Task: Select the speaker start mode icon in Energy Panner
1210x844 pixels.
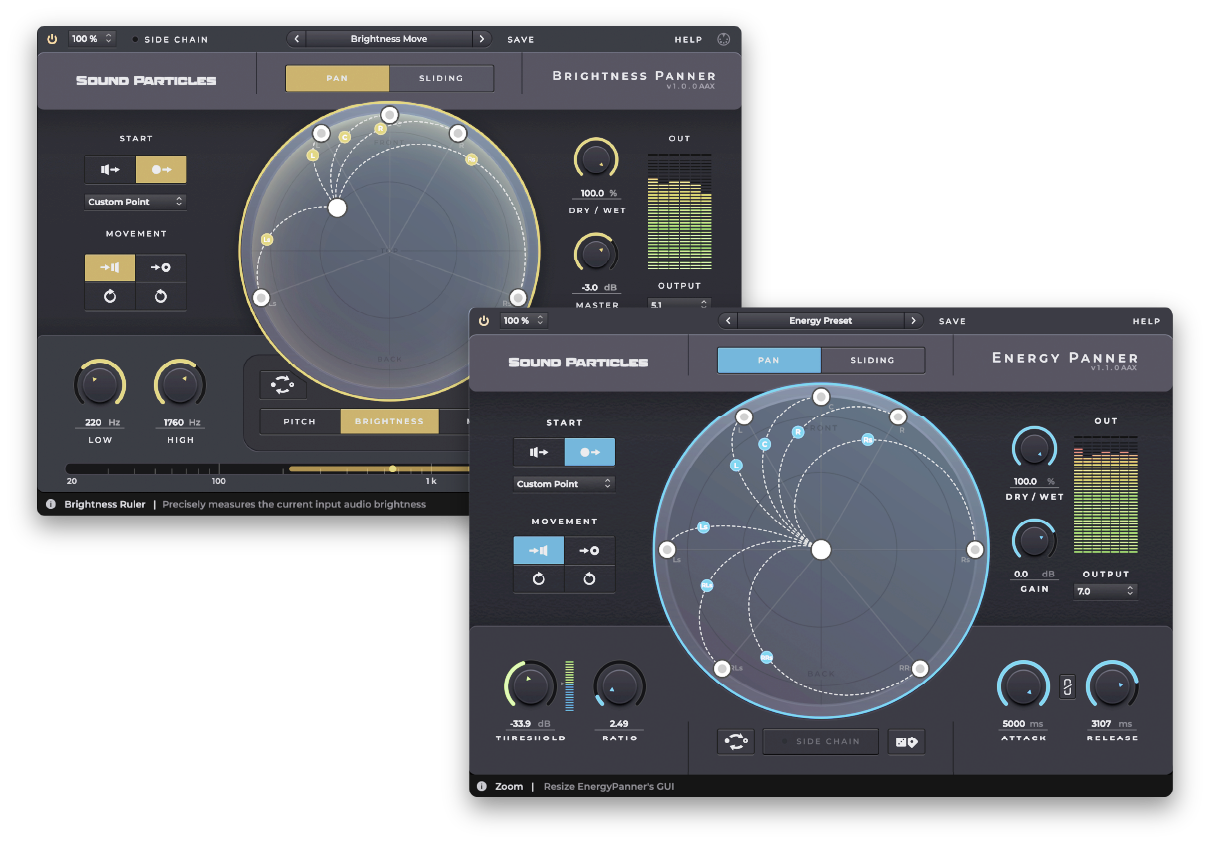Action: click(539, 452)
